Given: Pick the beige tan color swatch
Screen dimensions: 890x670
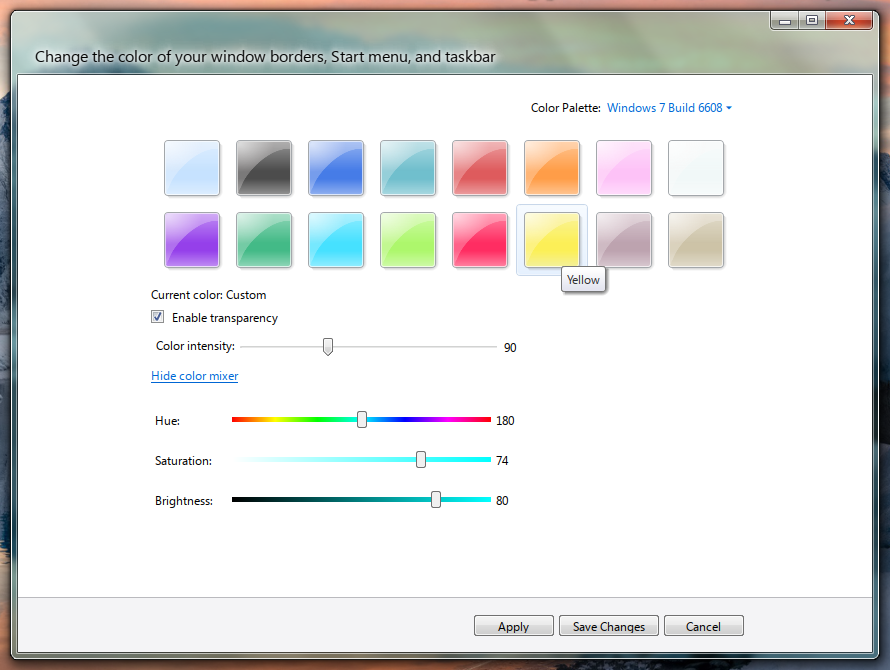Looking at the screenshot, I should pyautogui.click(x=696, y=240).
